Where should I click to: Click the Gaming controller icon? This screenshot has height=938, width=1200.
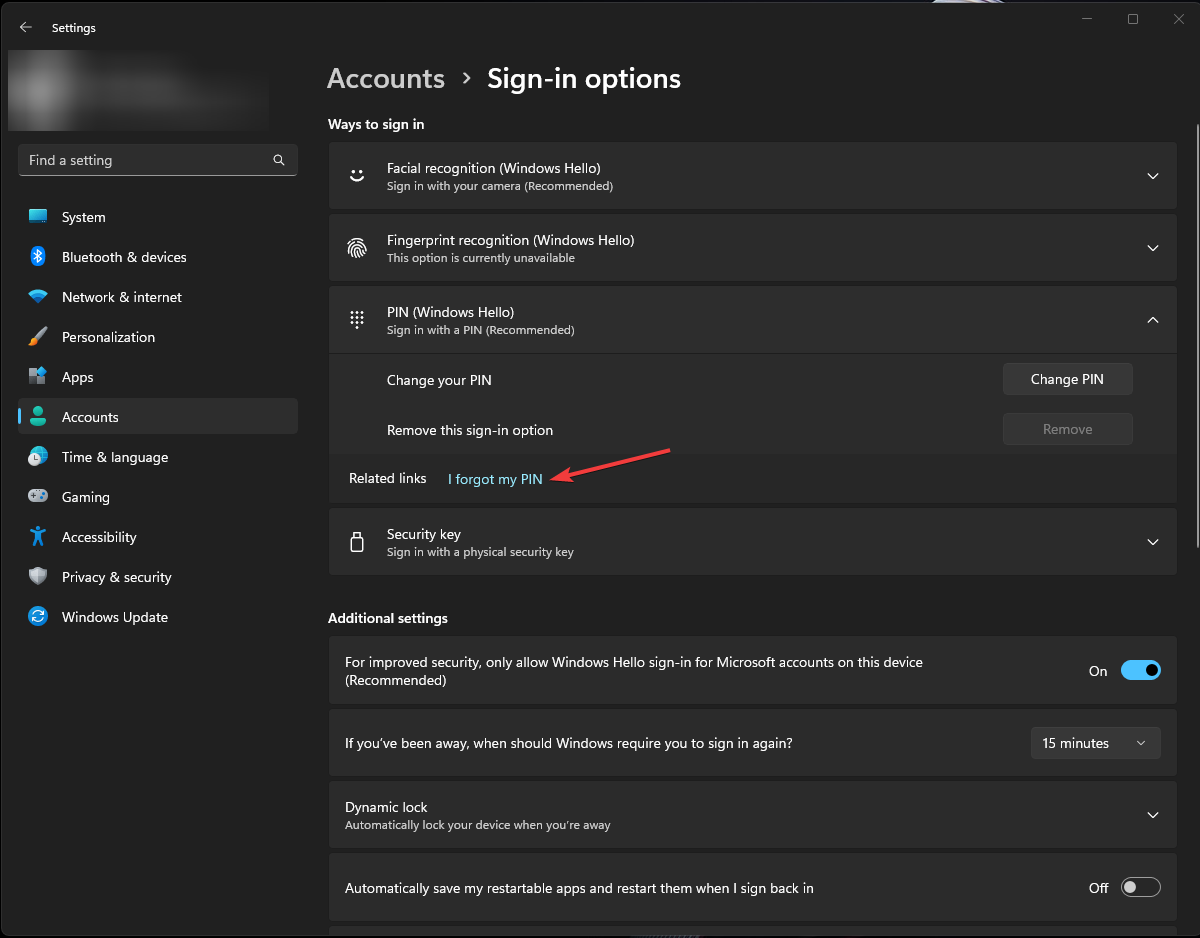(x=38, y=497)
